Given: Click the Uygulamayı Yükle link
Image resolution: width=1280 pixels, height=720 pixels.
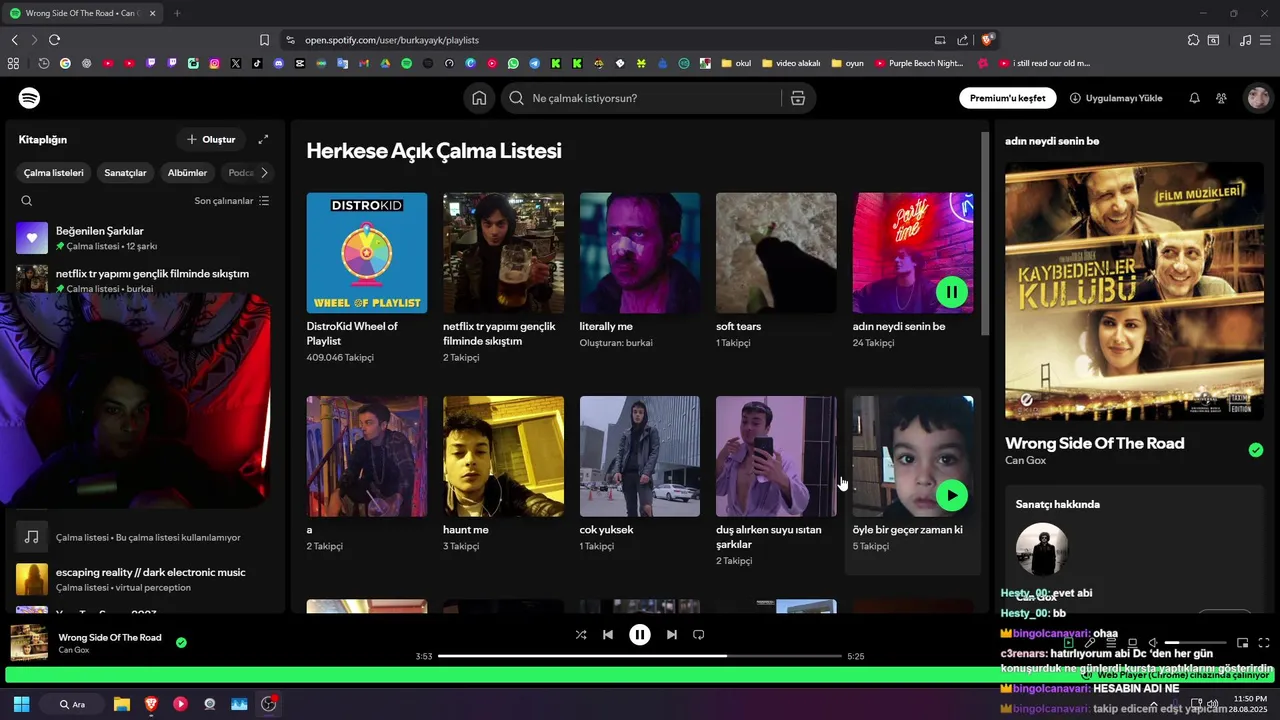Looking at the screenshot, I should 1116,98.
